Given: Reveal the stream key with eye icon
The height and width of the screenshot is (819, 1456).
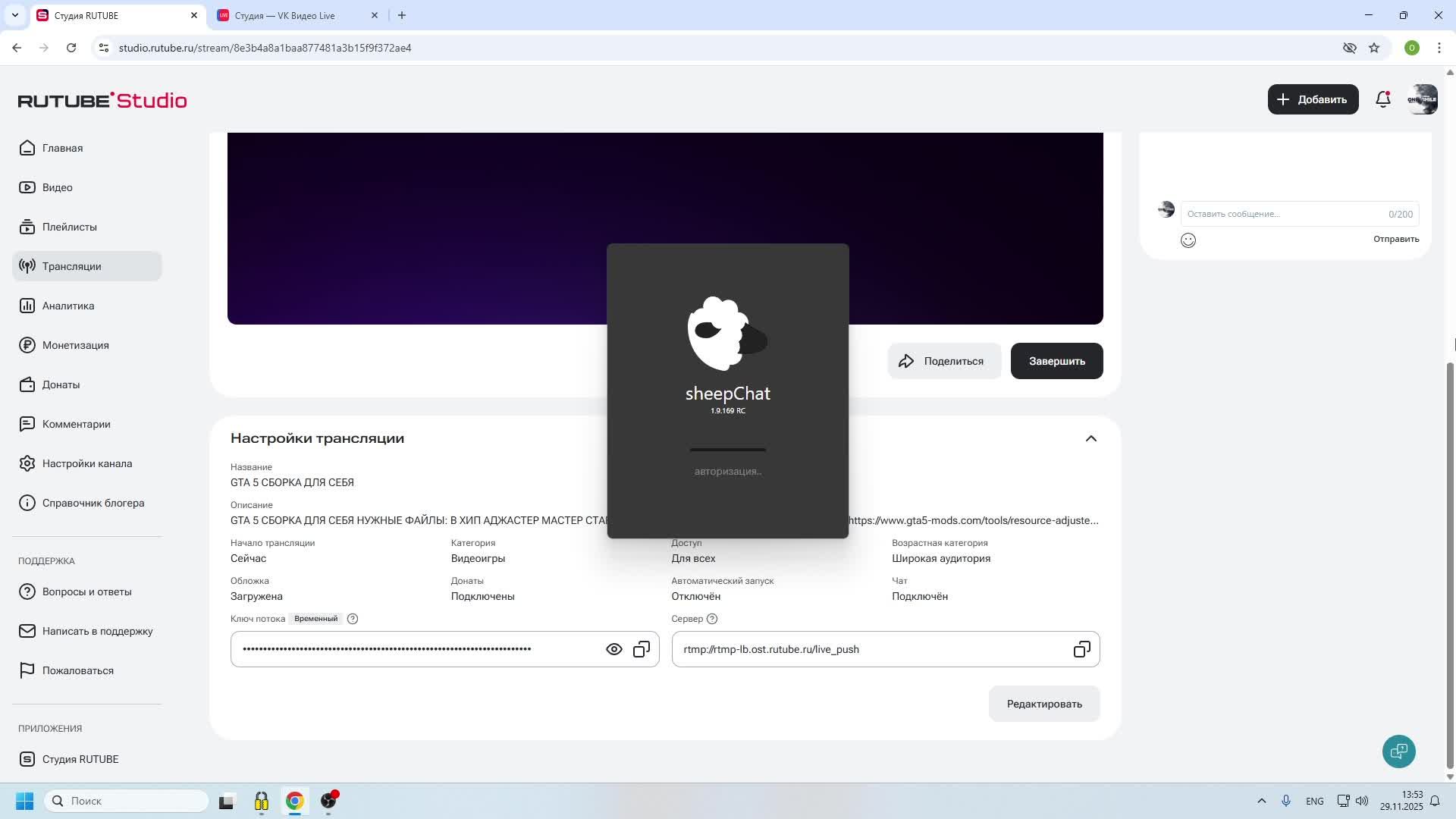Looking at the screenshot, I should [613, 650].
